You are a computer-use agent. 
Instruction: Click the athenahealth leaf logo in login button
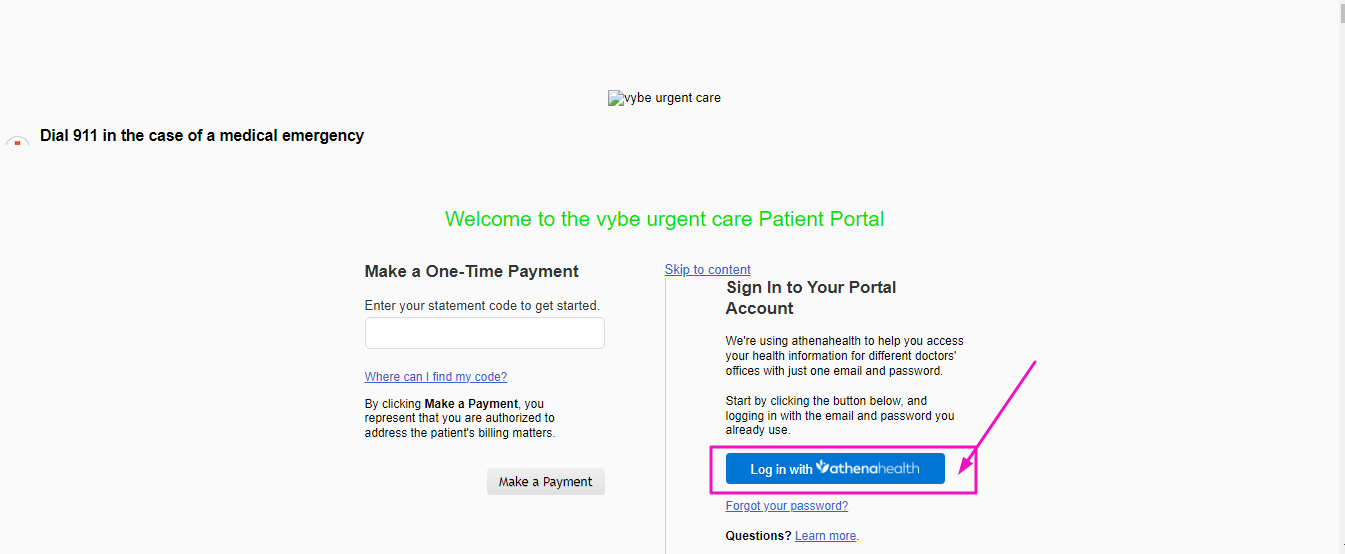(x=822, y=467)
